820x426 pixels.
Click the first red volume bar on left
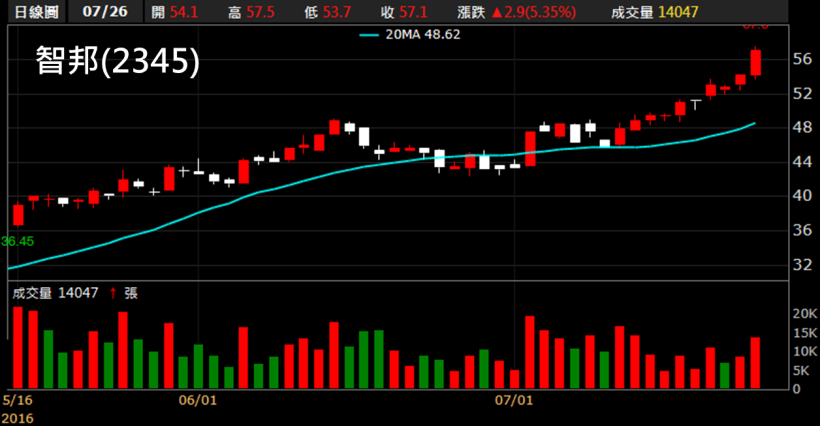(x=18, y=348)
